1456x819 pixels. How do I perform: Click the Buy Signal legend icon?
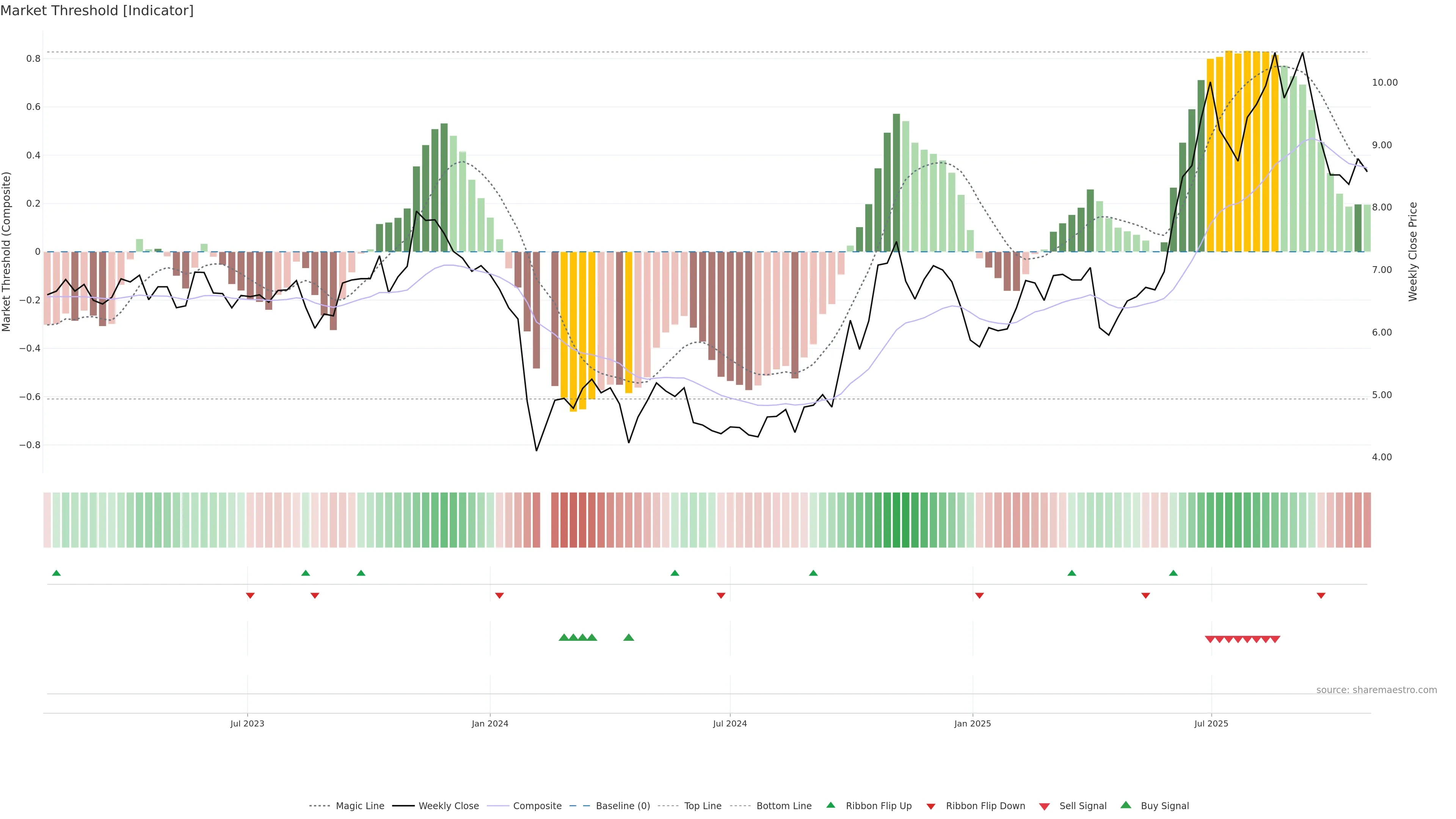(x=1126, y=805)
